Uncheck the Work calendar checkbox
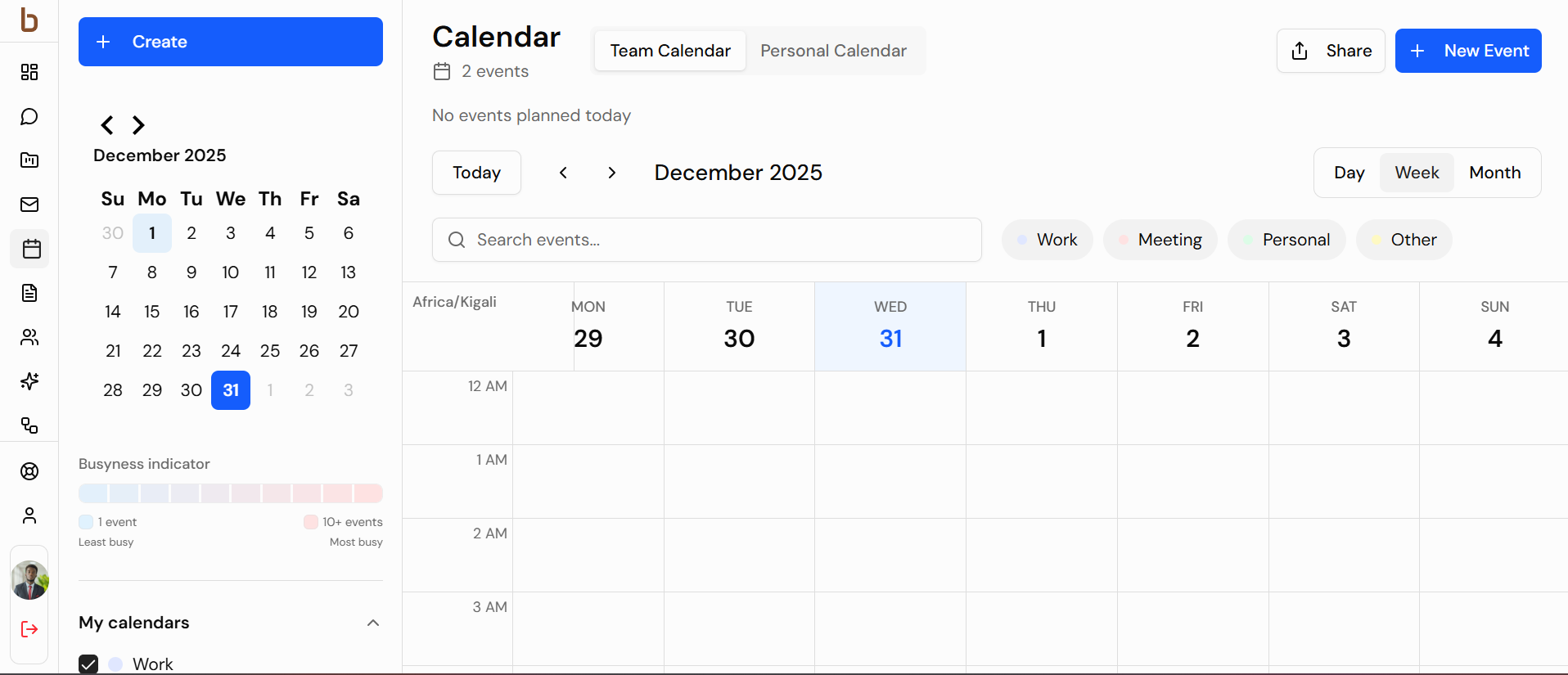 [88, 664]
